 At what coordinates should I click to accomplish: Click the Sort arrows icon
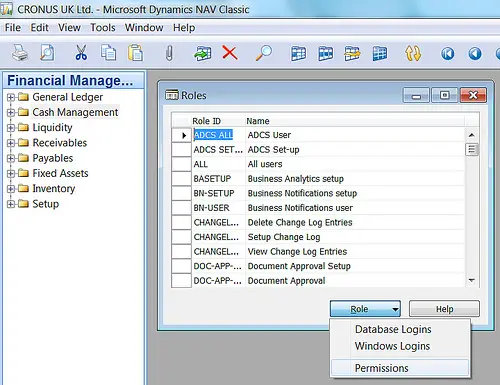tap(413, 53)
